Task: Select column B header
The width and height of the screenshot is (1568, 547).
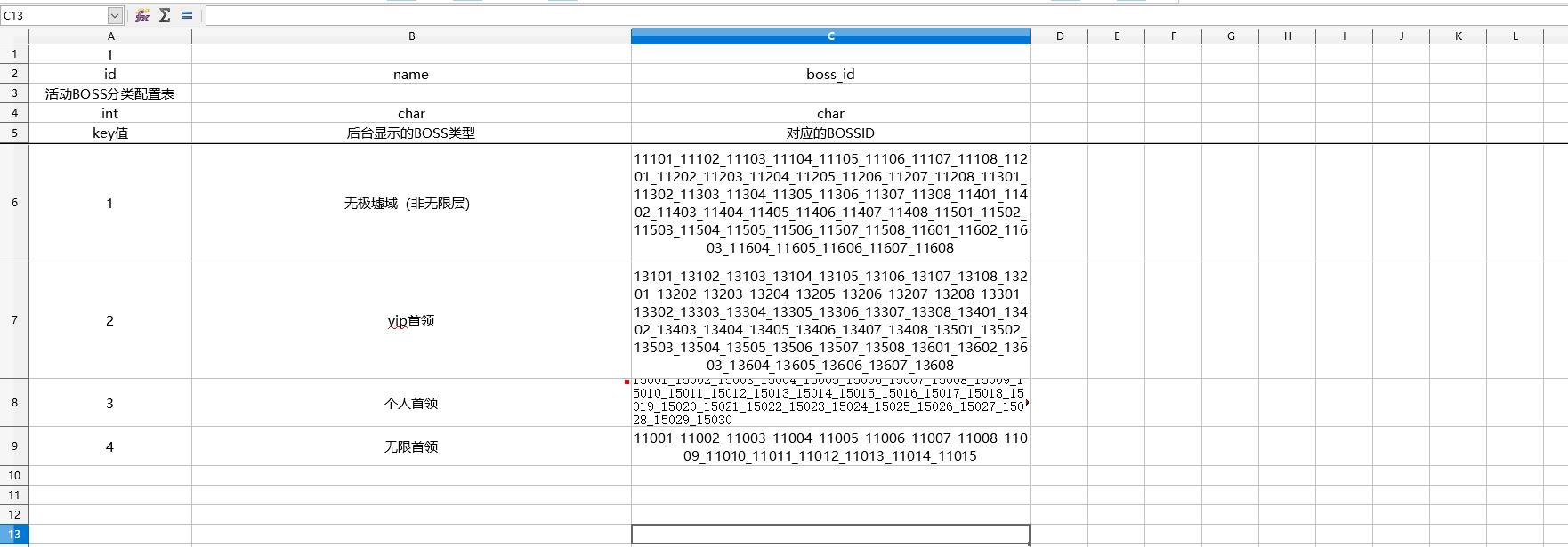Action: (411, 36)
